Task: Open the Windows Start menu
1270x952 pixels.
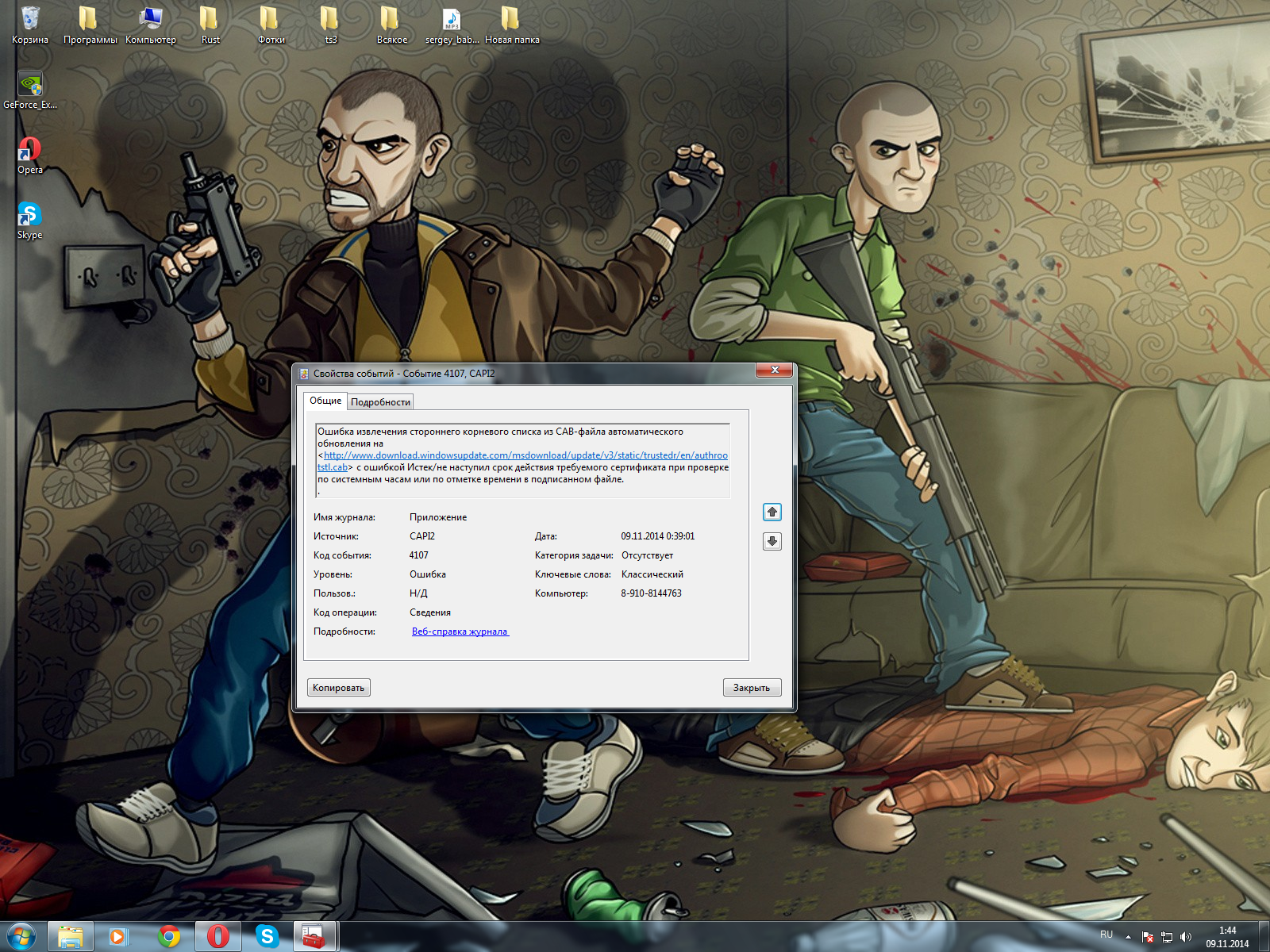Action: point(21,937)
